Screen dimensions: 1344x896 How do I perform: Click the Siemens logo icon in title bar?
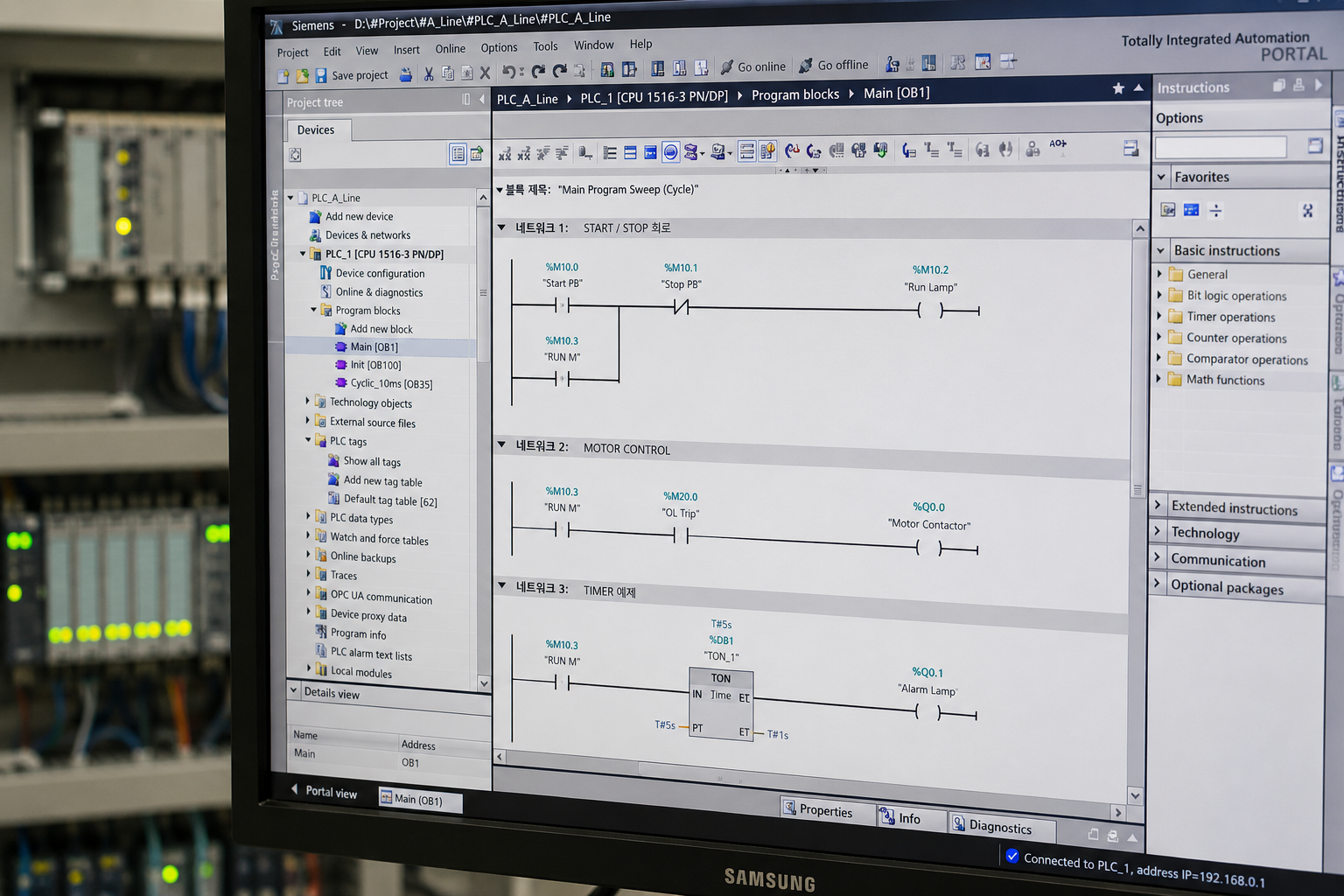(x=276, y=26)
